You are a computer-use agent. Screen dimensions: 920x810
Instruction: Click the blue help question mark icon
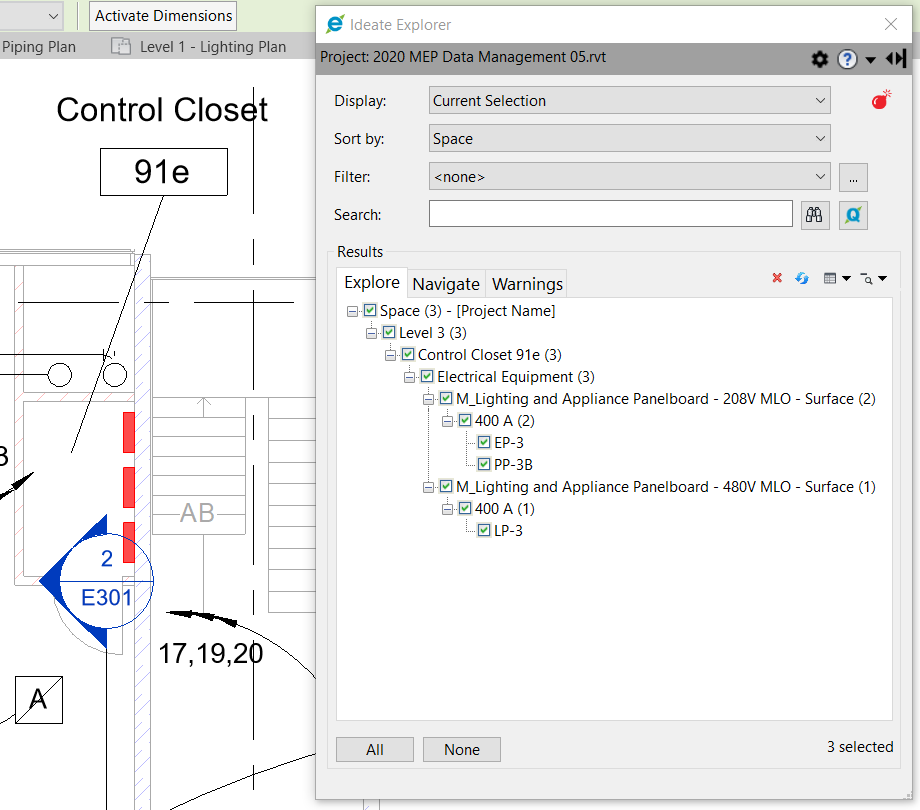point(847,59)
